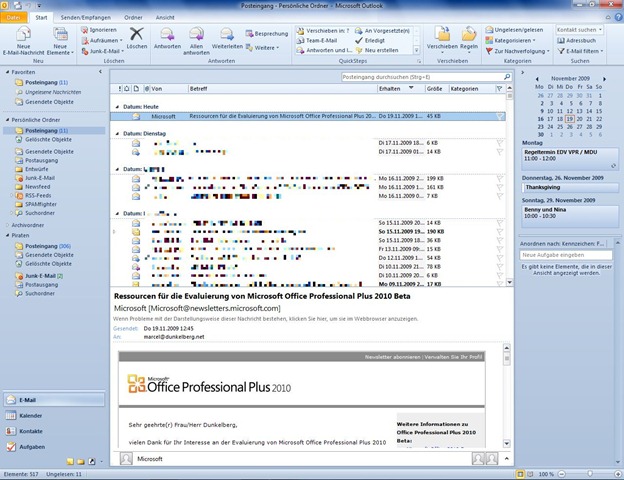Click Erledigt quick step checkmark
Image resolution: width=624 pixels, height=480 pixels.
(370, 40)
